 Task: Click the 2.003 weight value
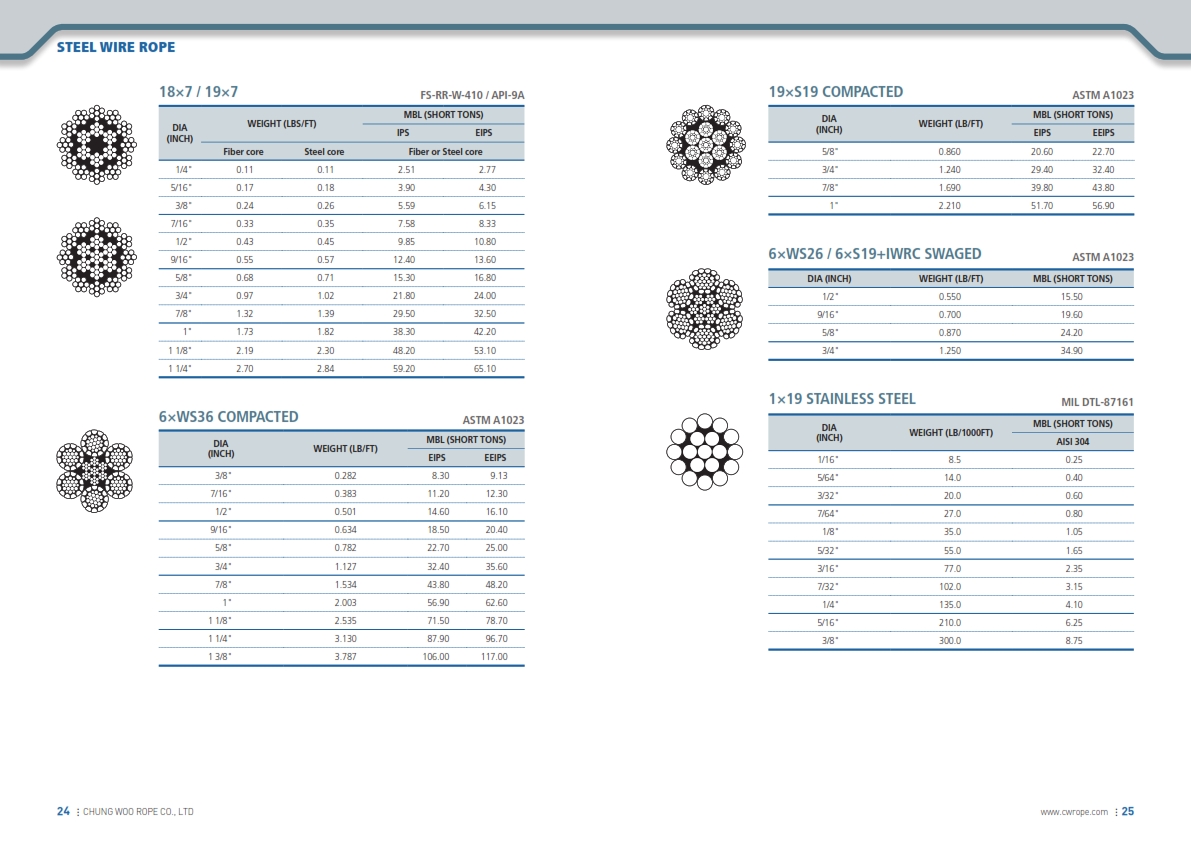[x=346, y=603]
